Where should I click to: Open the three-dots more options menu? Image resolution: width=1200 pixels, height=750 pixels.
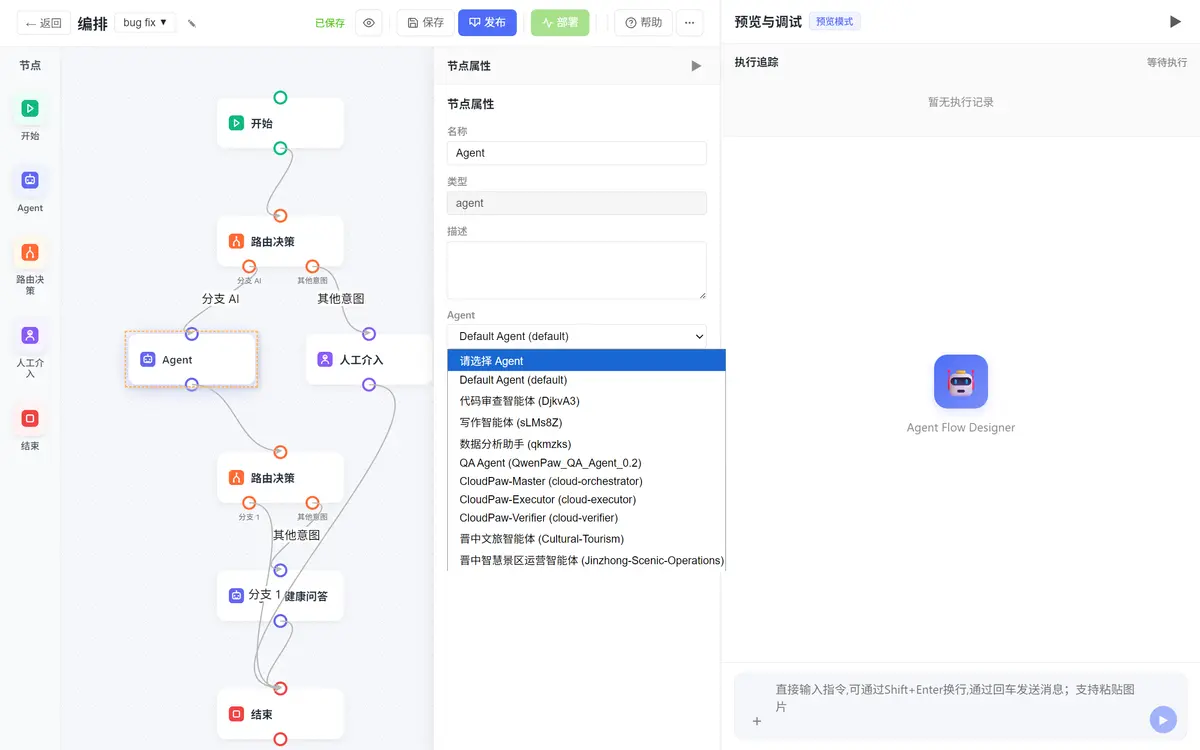coord(689,23)
